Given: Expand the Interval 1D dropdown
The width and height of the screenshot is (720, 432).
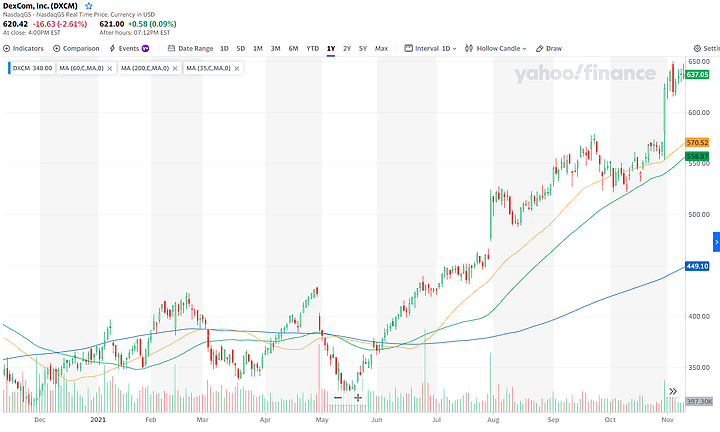Looking at the screenshot, I should click(430, 48).
